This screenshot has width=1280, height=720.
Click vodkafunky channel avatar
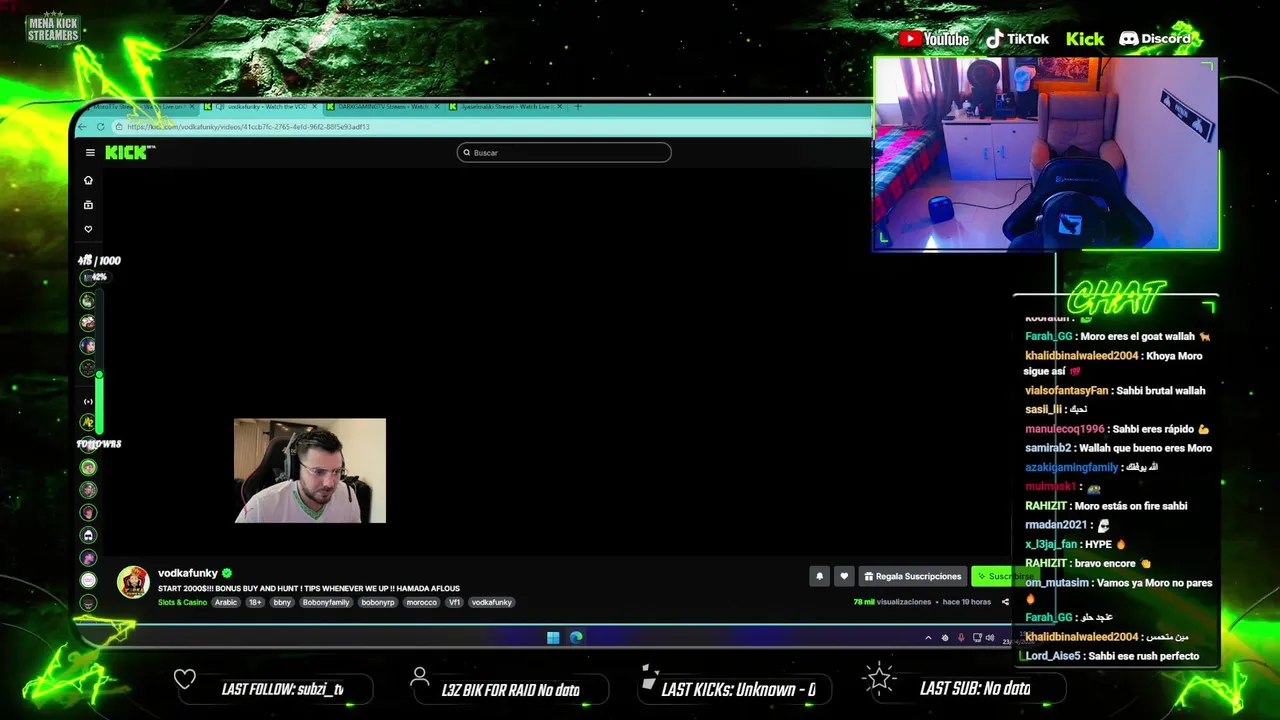point(133,582)
